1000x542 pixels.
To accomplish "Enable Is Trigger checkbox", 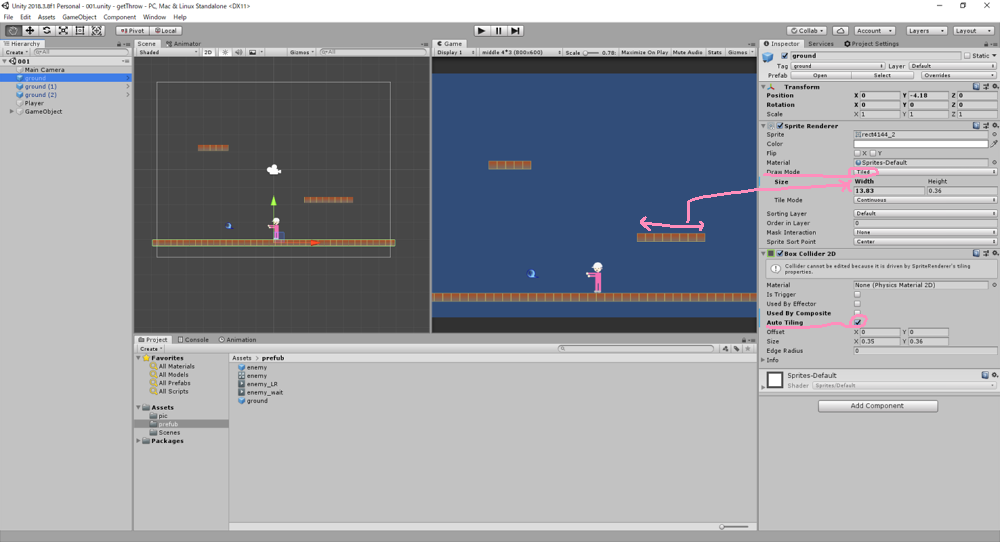I will (x=857, y=295).
